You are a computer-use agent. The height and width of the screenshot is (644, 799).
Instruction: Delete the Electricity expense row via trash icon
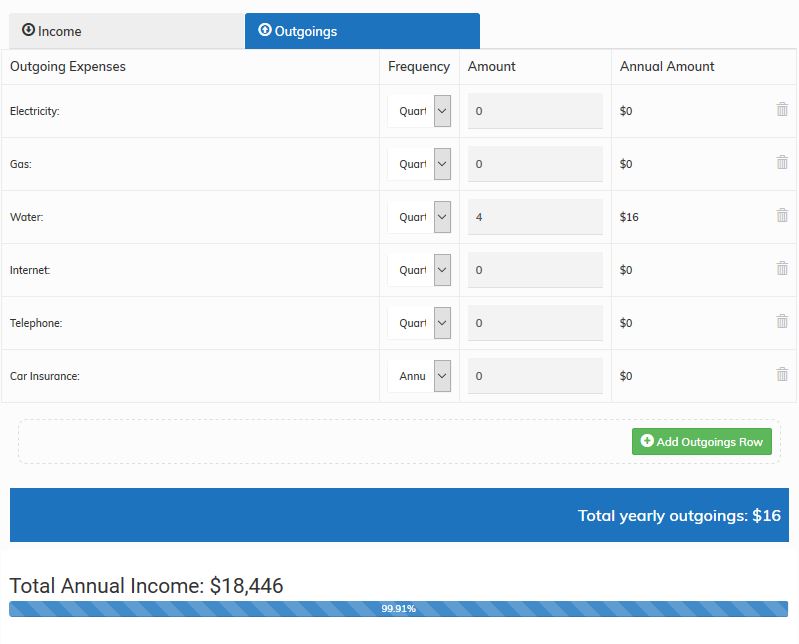click(782, 109)
